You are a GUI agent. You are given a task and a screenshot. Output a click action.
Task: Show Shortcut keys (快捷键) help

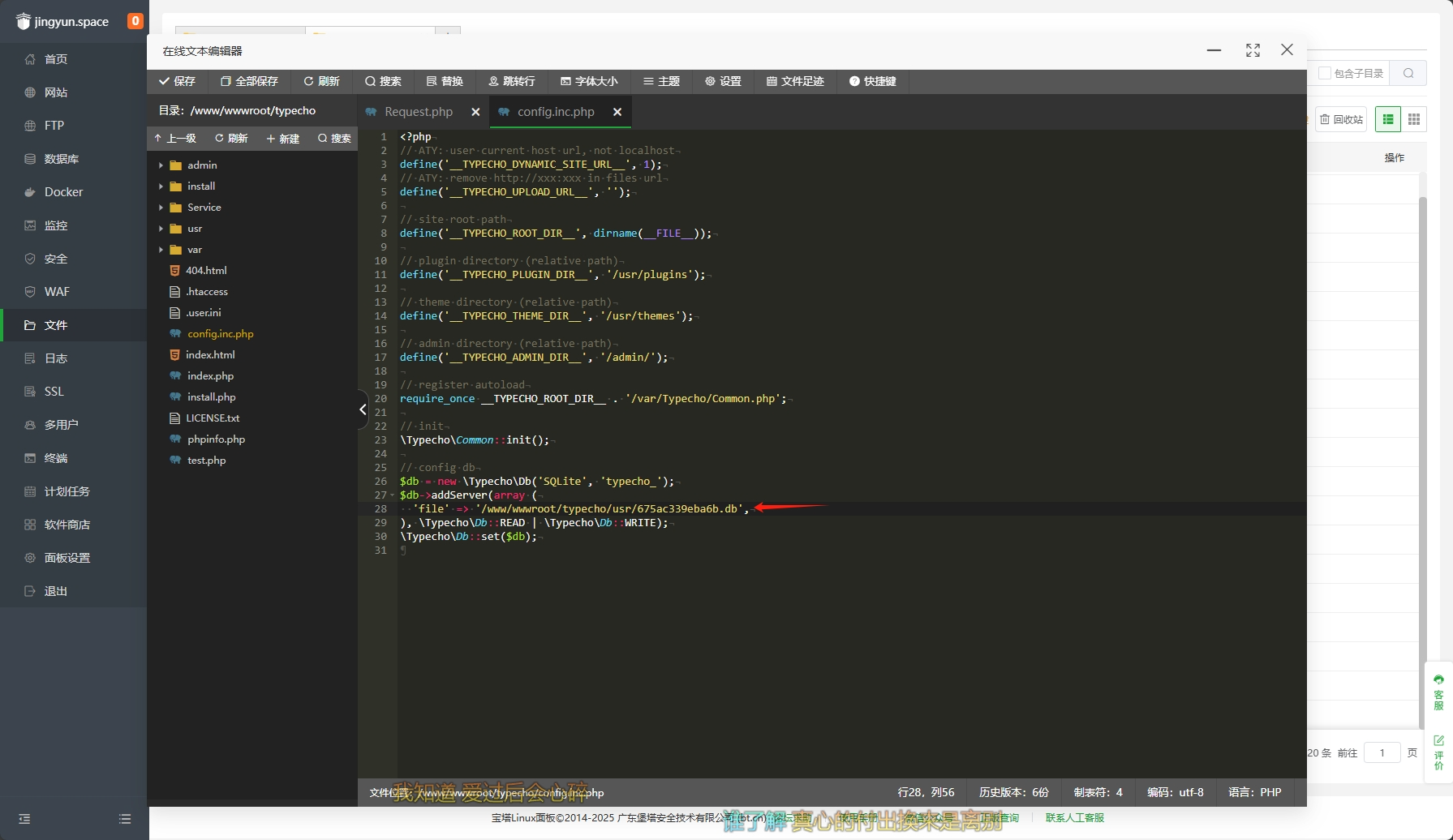point(872,81)
